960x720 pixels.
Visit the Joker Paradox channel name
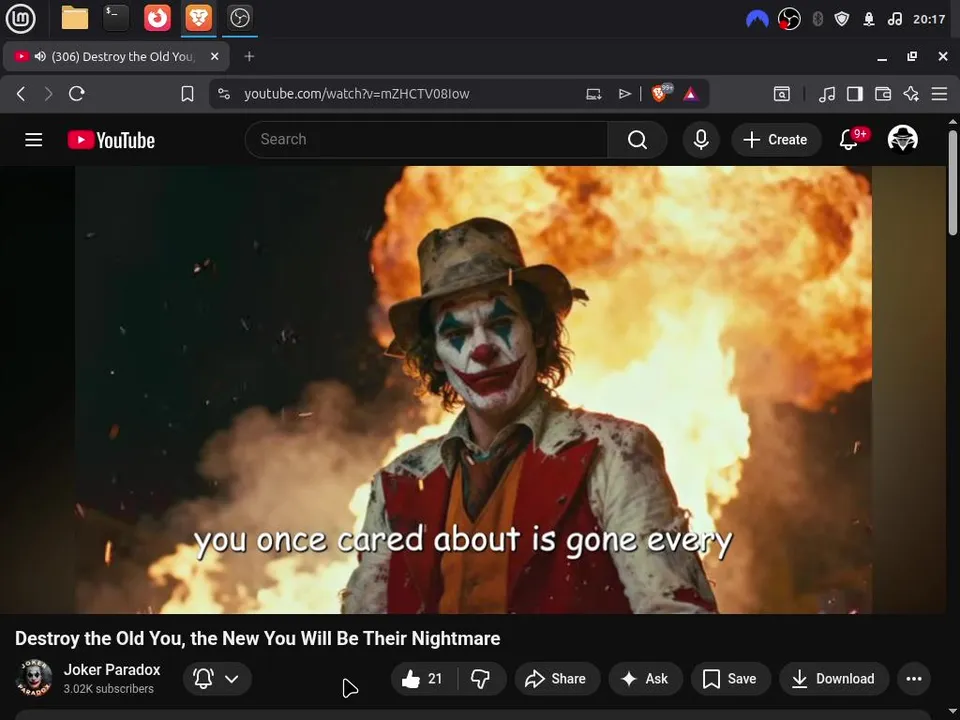(112, 670)
